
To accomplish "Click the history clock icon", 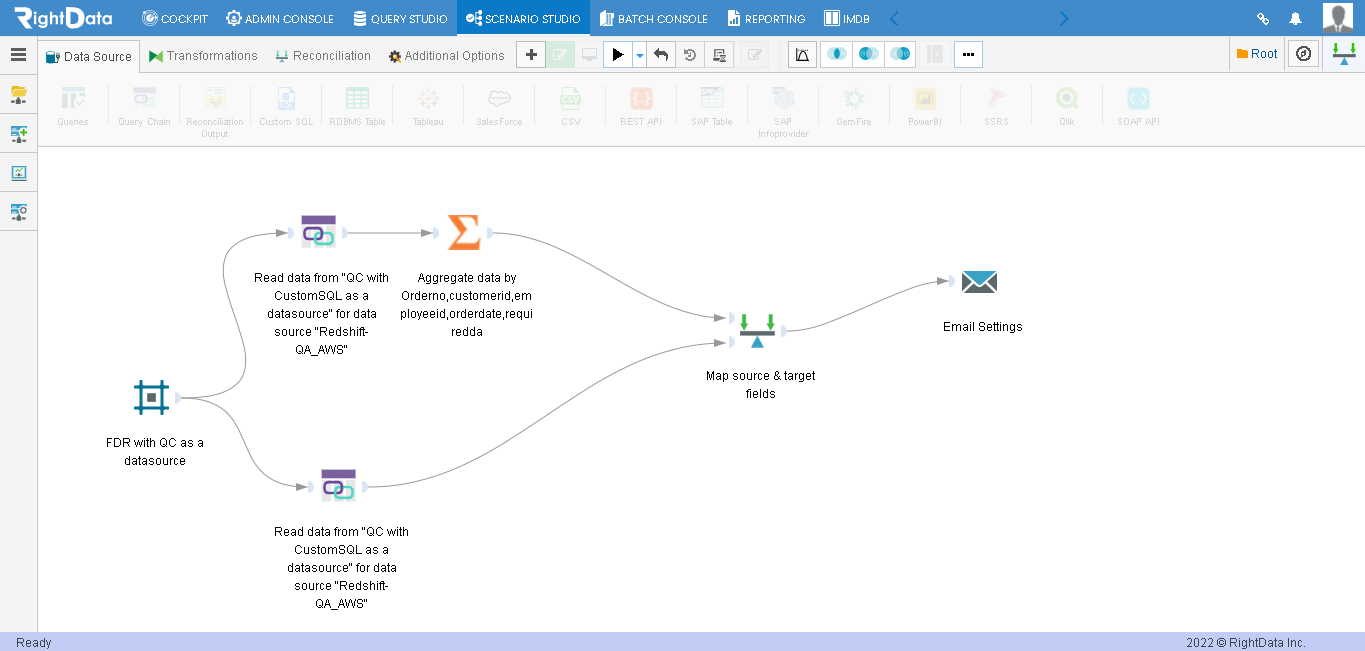I will coord(690,55).
